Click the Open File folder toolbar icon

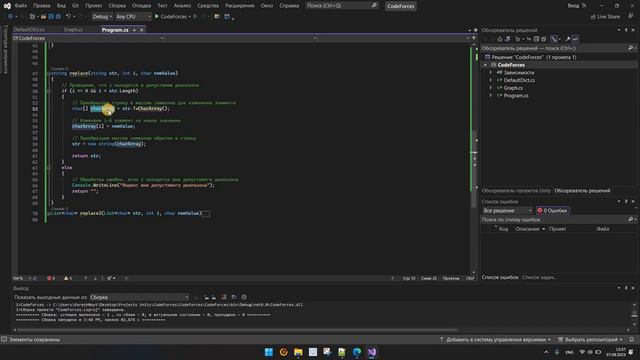tap(43, 16)
